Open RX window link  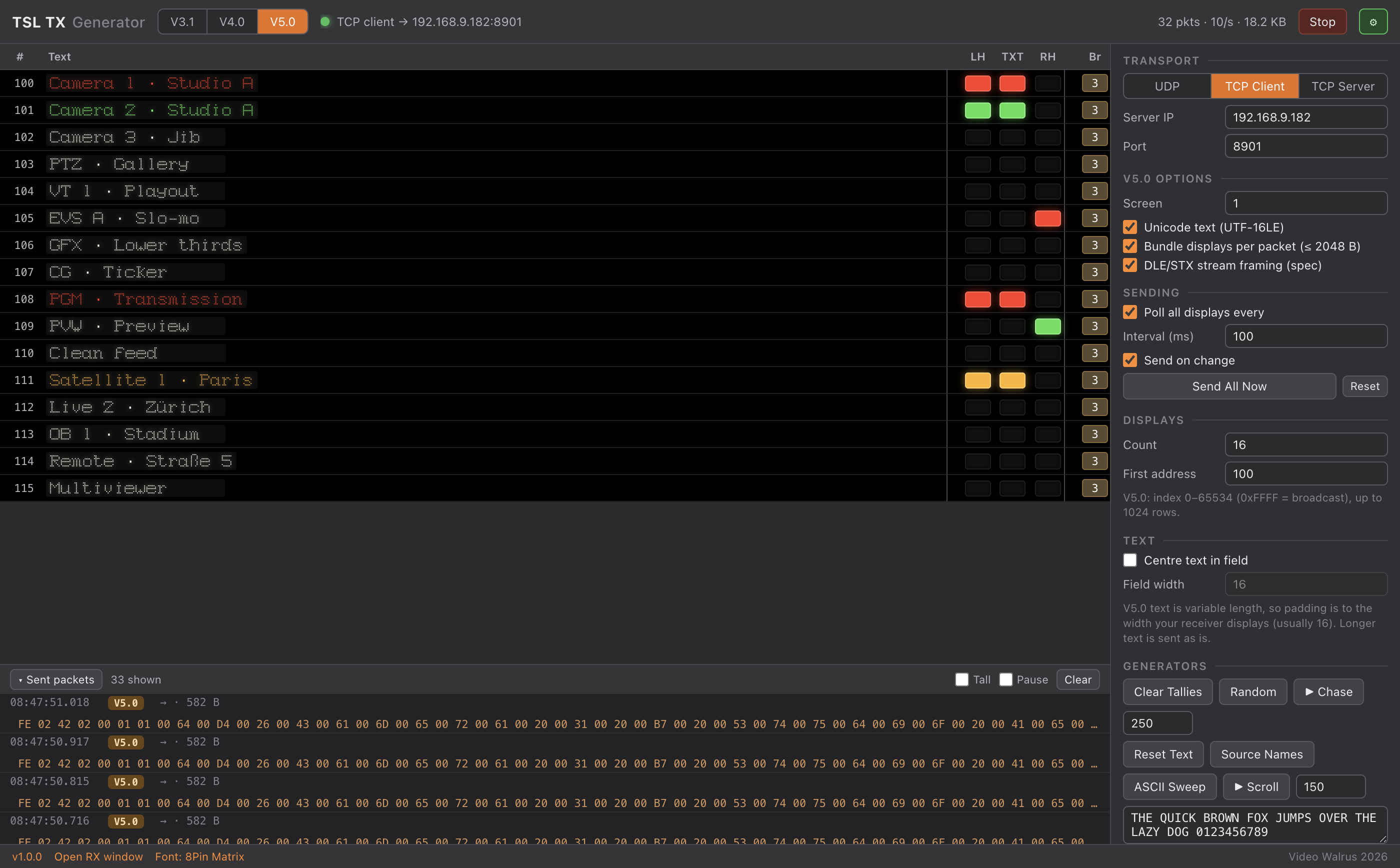(98, 856)
